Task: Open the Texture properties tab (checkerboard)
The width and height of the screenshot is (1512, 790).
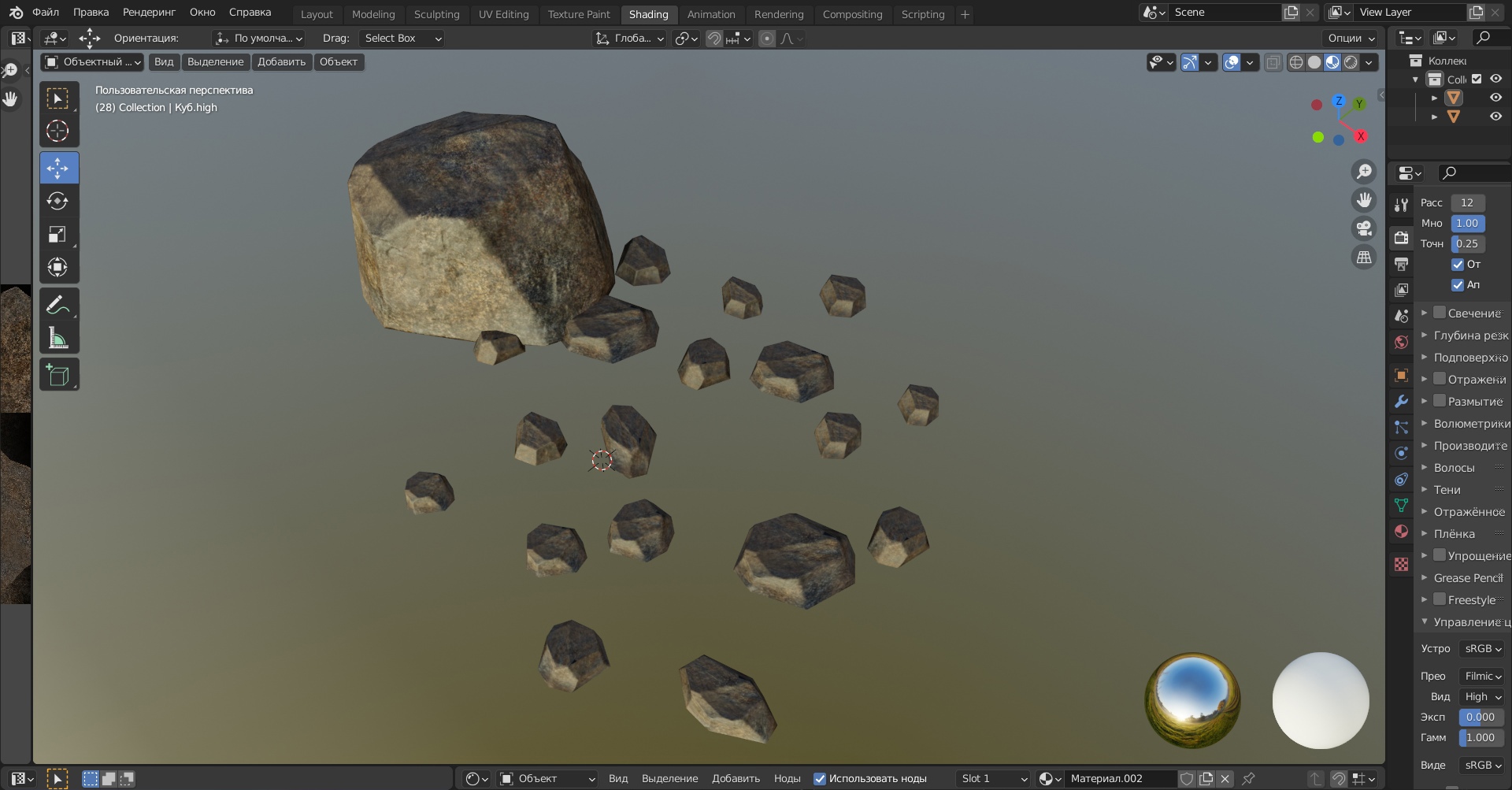Action: coord(1401,564)
